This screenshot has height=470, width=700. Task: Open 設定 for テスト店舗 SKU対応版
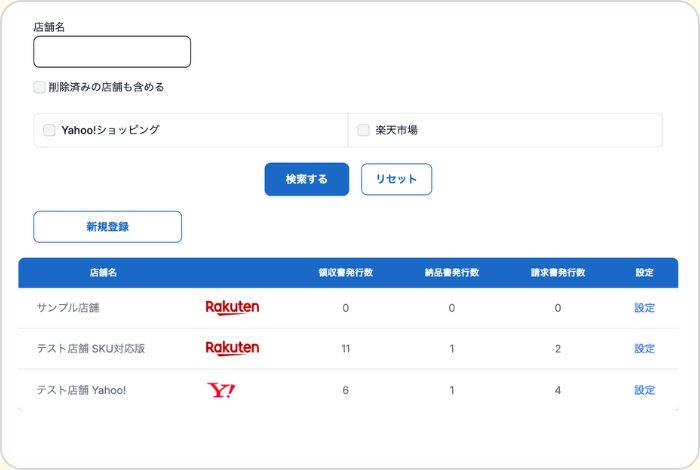(644, 349)
